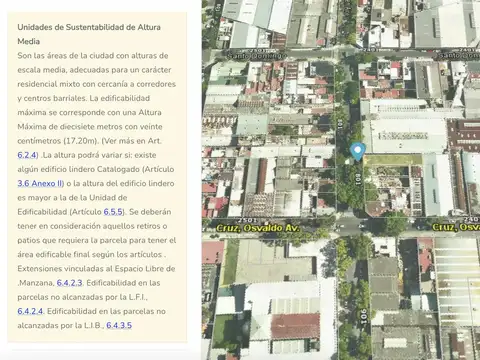Open the 6.4.2.3 article link

[69, 283]
